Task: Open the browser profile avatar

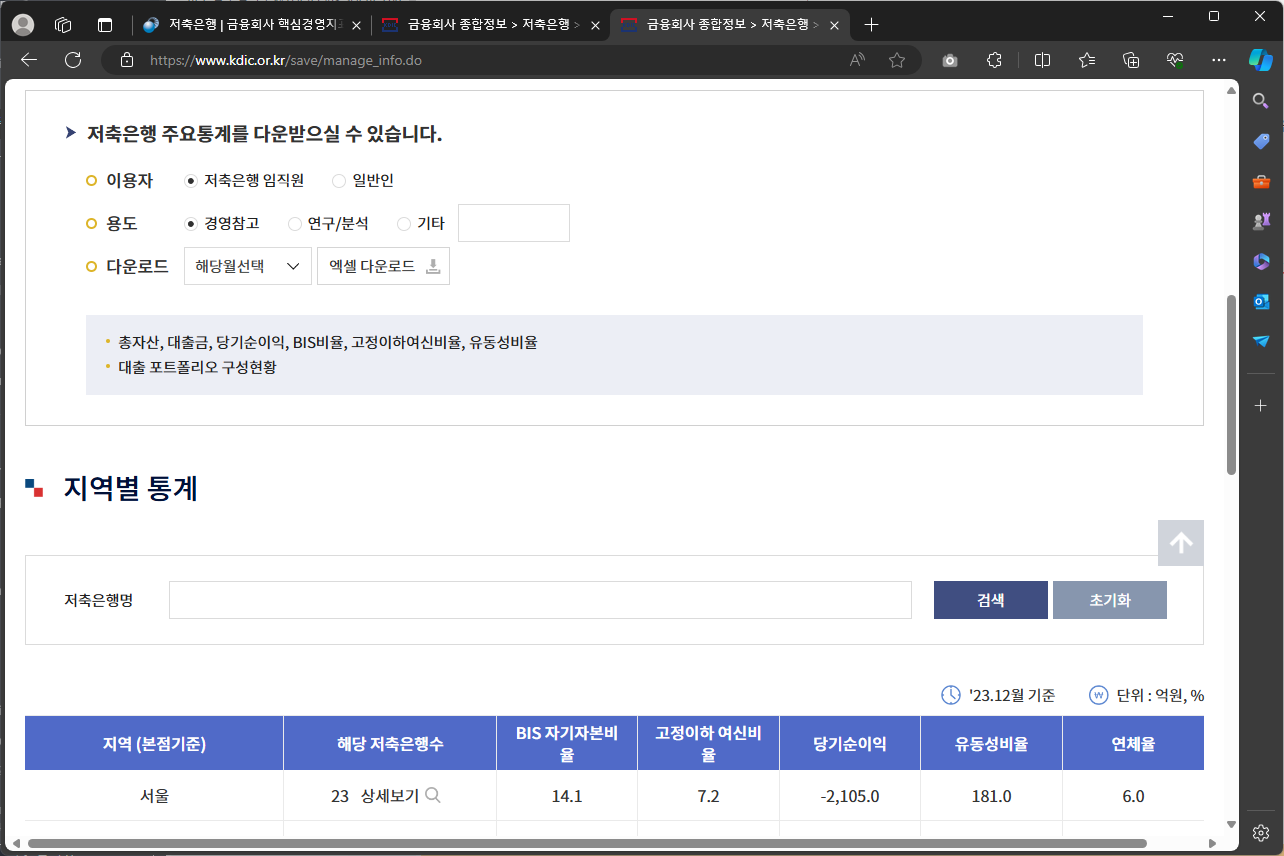Action: (21, 25)
